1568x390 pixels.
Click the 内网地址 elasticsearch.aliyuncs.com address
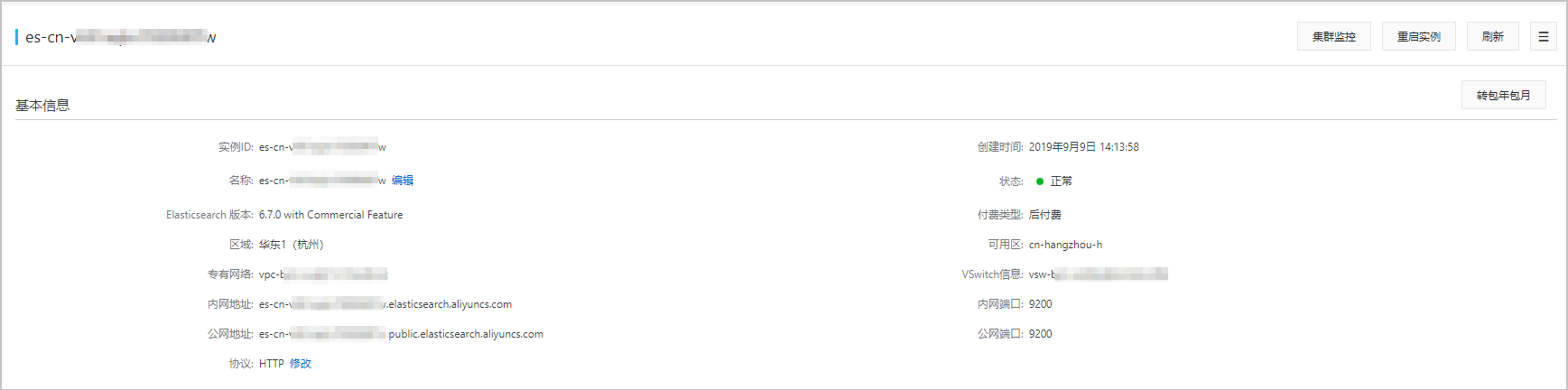[385, 304]
